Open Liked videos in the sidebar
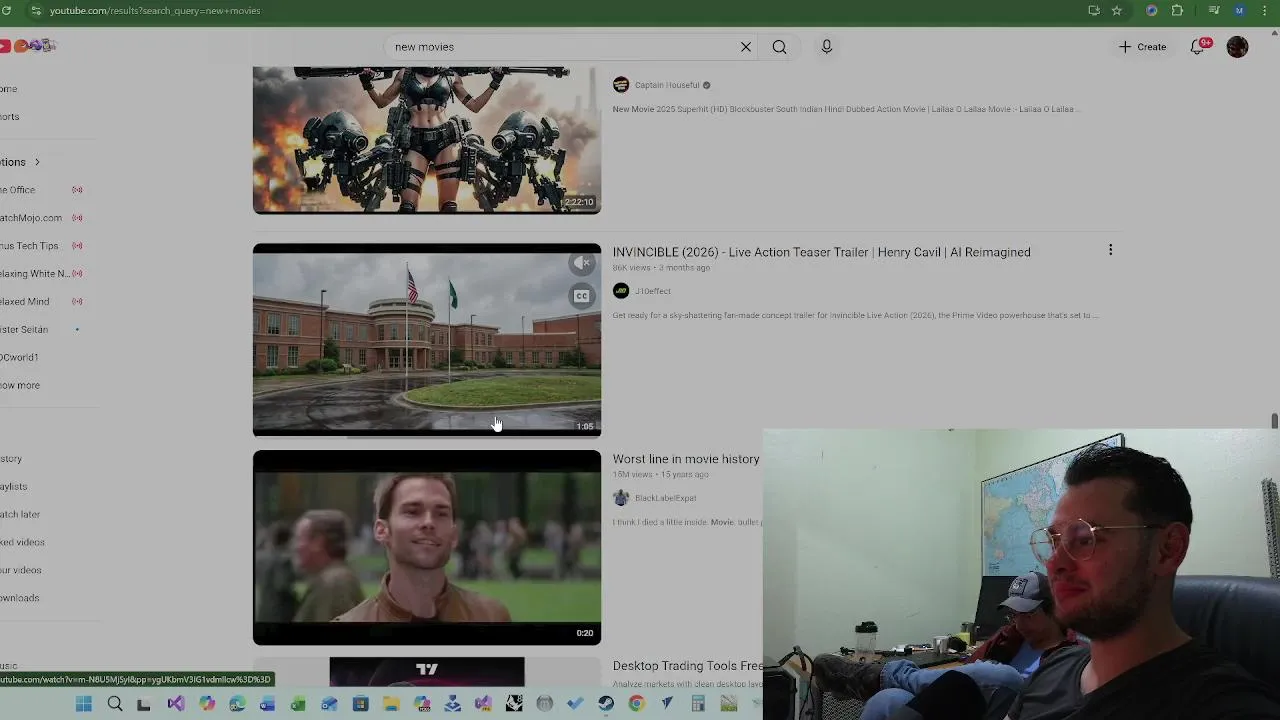Viewport: 1280px width, 720px height. click(22, 543)
